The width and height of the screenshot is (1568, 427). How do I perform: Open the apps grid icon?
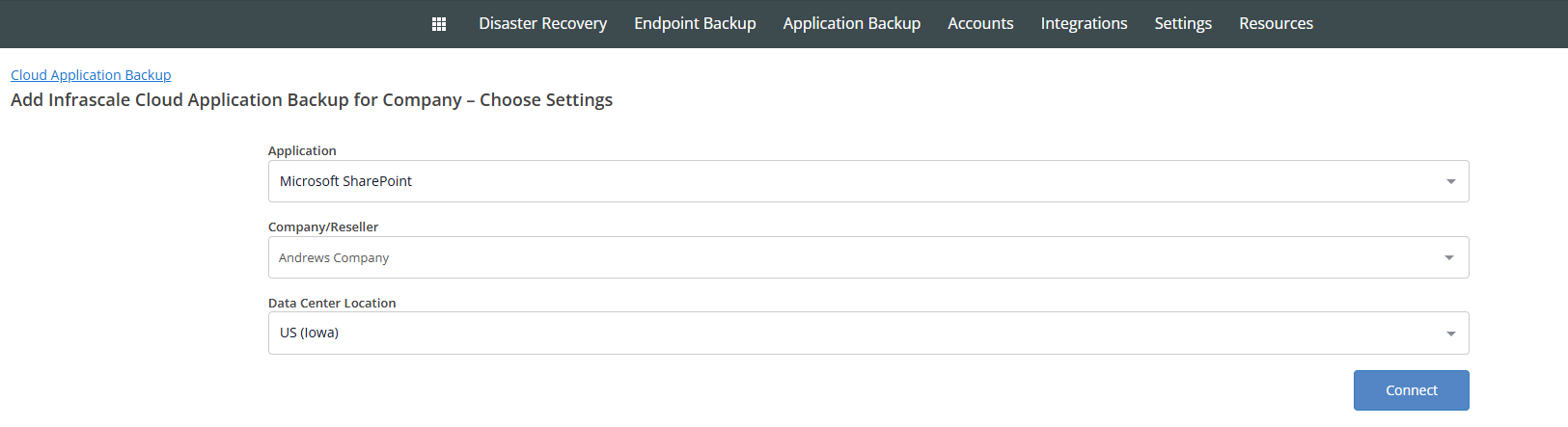tap(438, 24)
